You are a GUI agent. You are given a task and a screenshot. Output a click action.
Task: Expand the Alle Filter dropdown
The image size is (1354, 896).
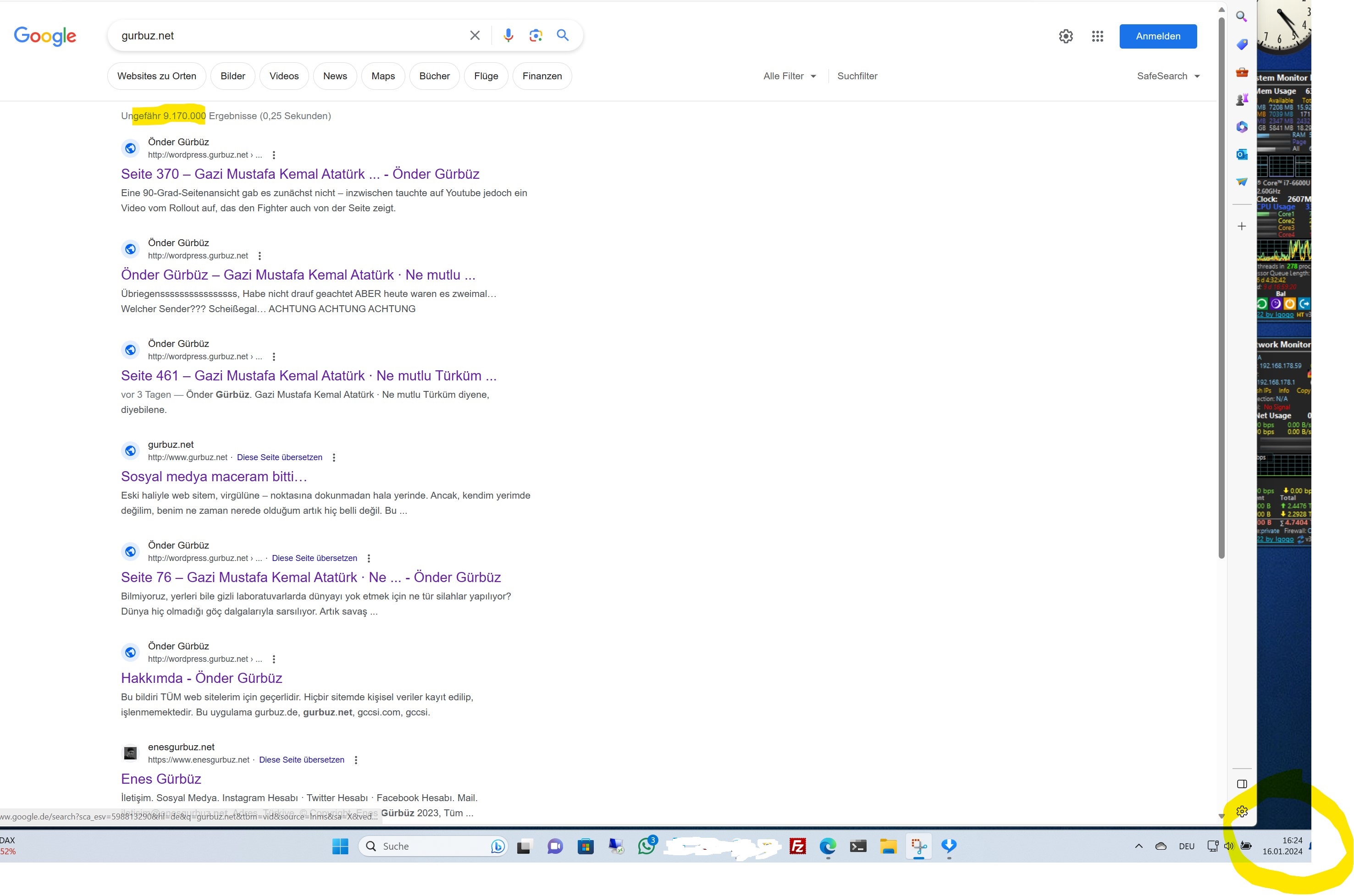(x=790, y=76)
